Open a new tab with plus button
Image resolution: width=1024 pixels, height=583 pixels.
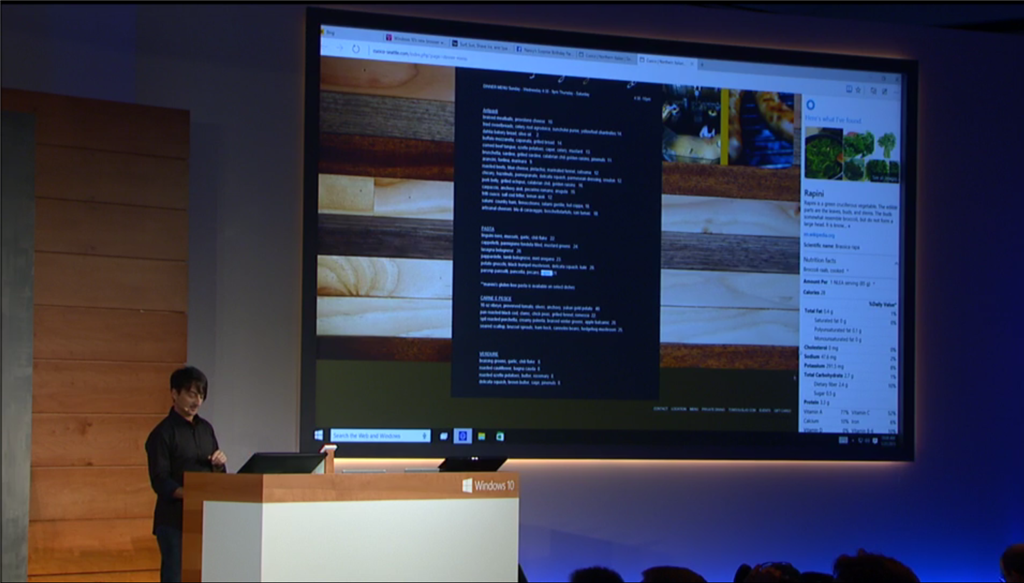coord(702,64)
